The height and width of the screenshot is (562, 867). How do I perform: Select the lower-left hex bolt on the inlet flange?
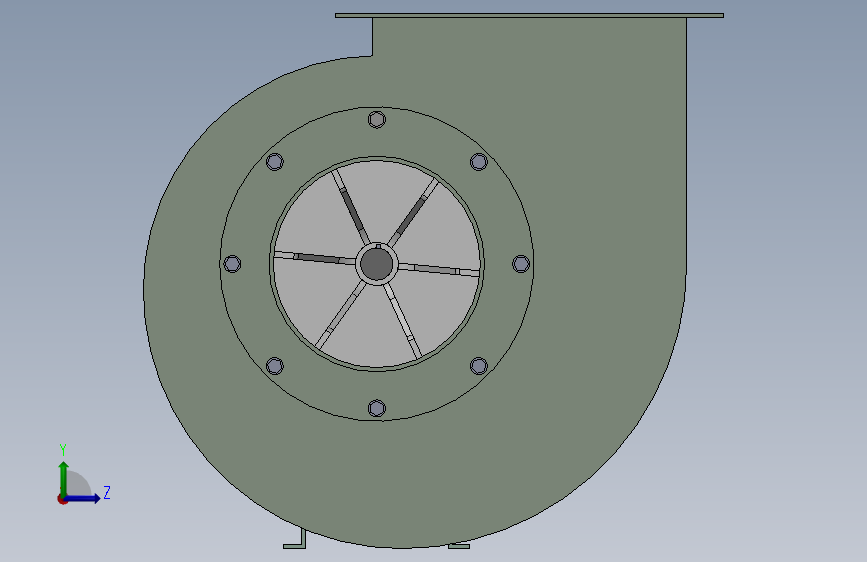275,366
